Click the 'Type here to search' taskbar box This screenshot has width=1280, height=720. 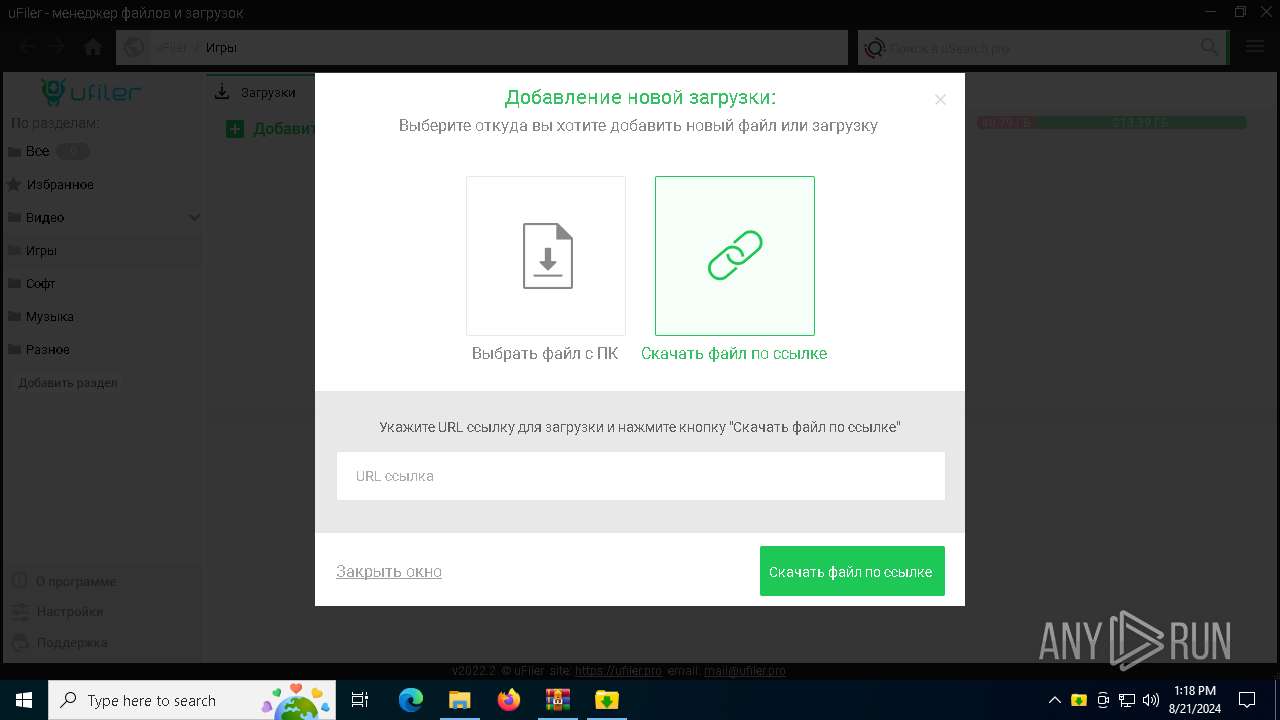pos(194,700)
